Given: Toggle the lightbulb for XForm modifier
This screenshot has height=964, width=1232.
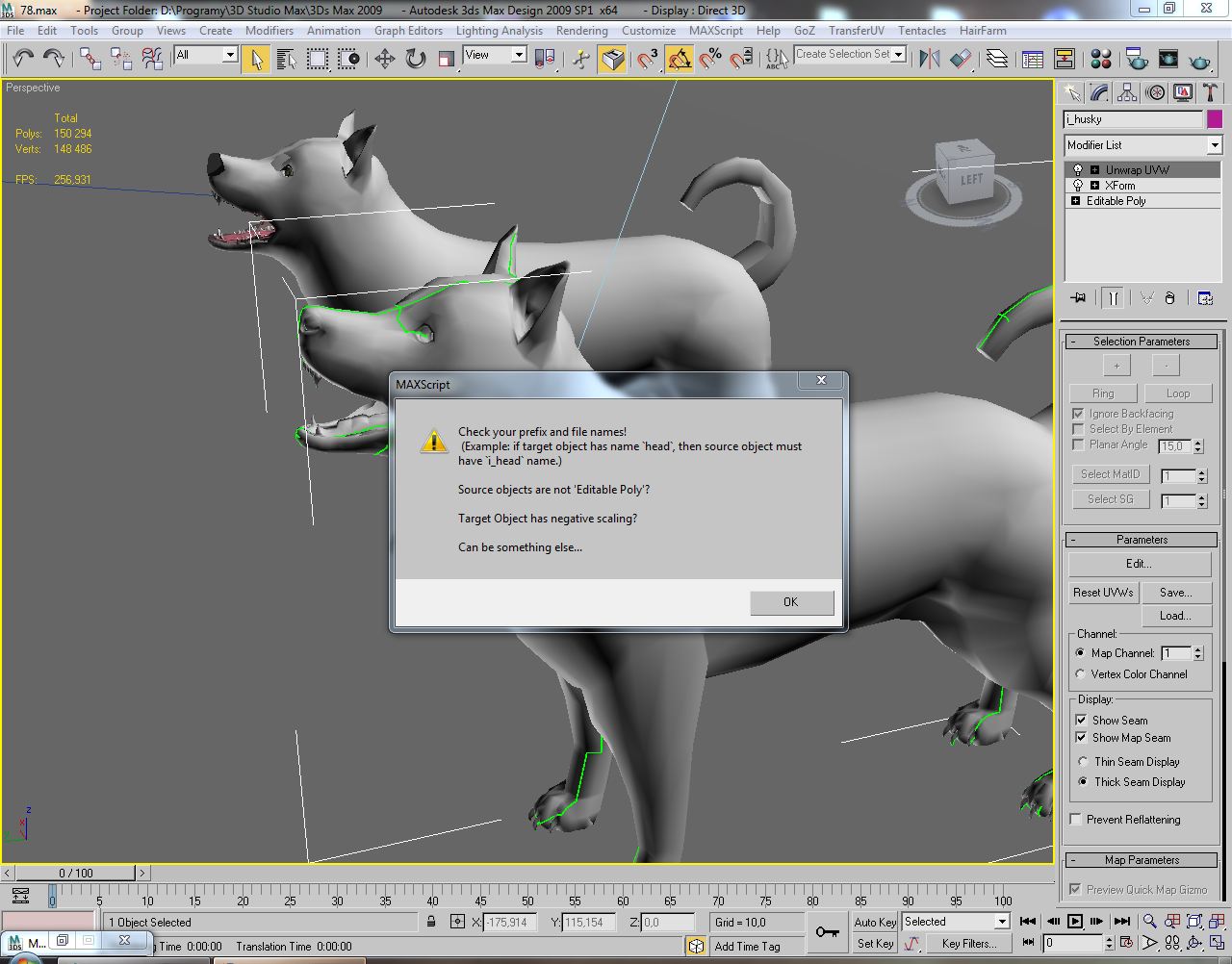Looking at the screenshot, I should pyautogui.click(x=1078, y=186).
